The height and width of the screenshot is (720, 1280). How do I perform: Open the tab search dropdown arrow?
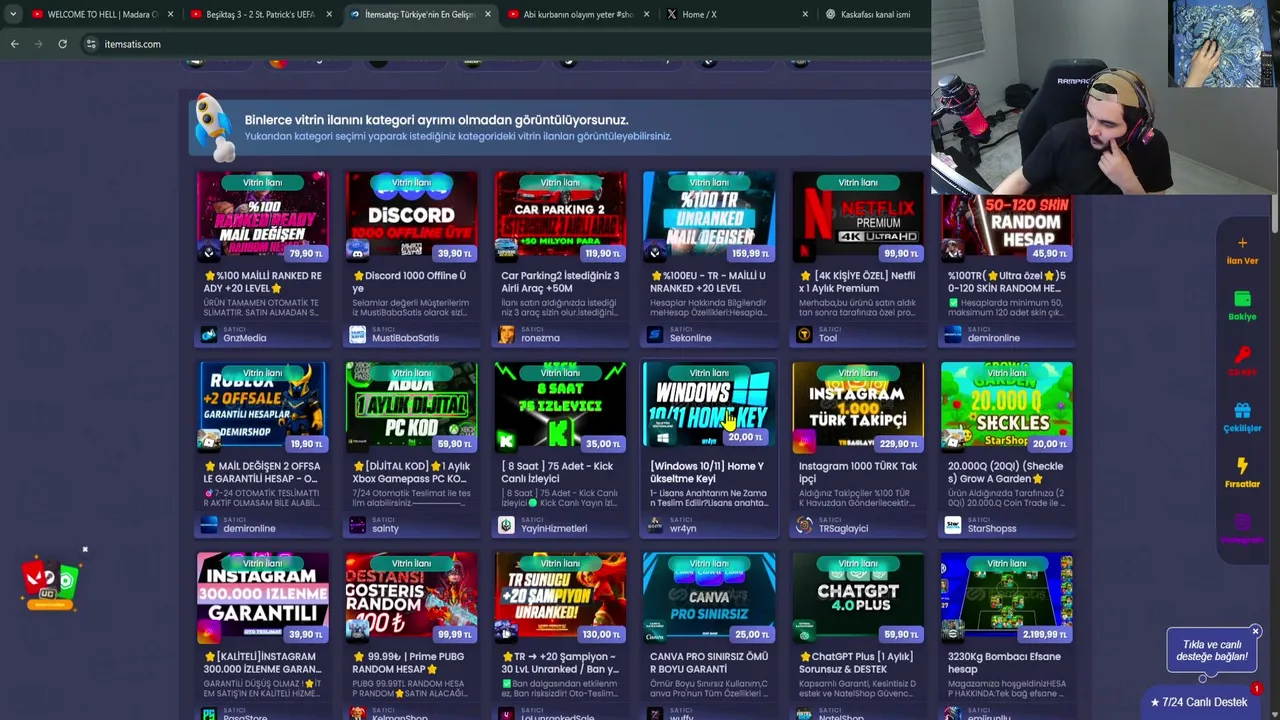pos(13,14)
